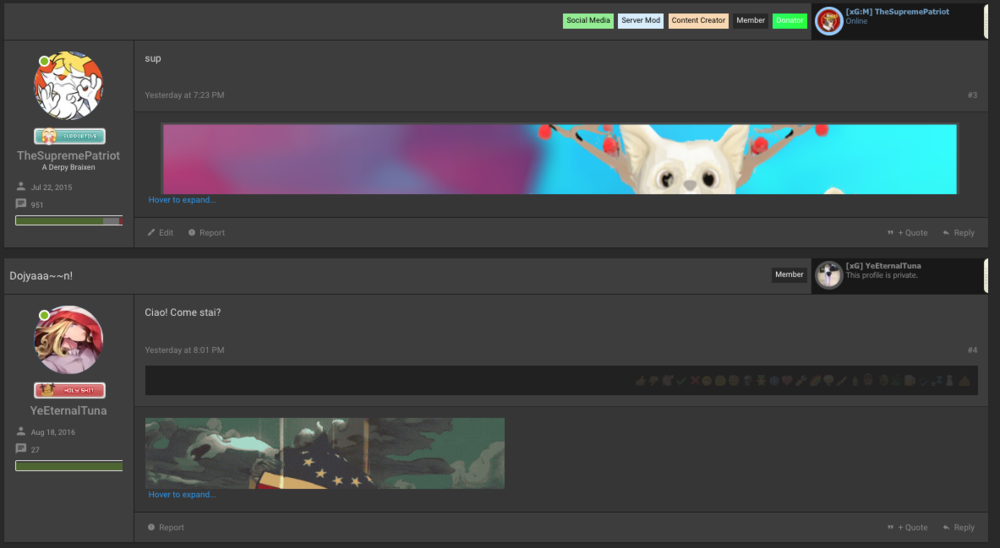
Task: Open TheSupremePatriot's circular avatar picture
Action: 68,85
